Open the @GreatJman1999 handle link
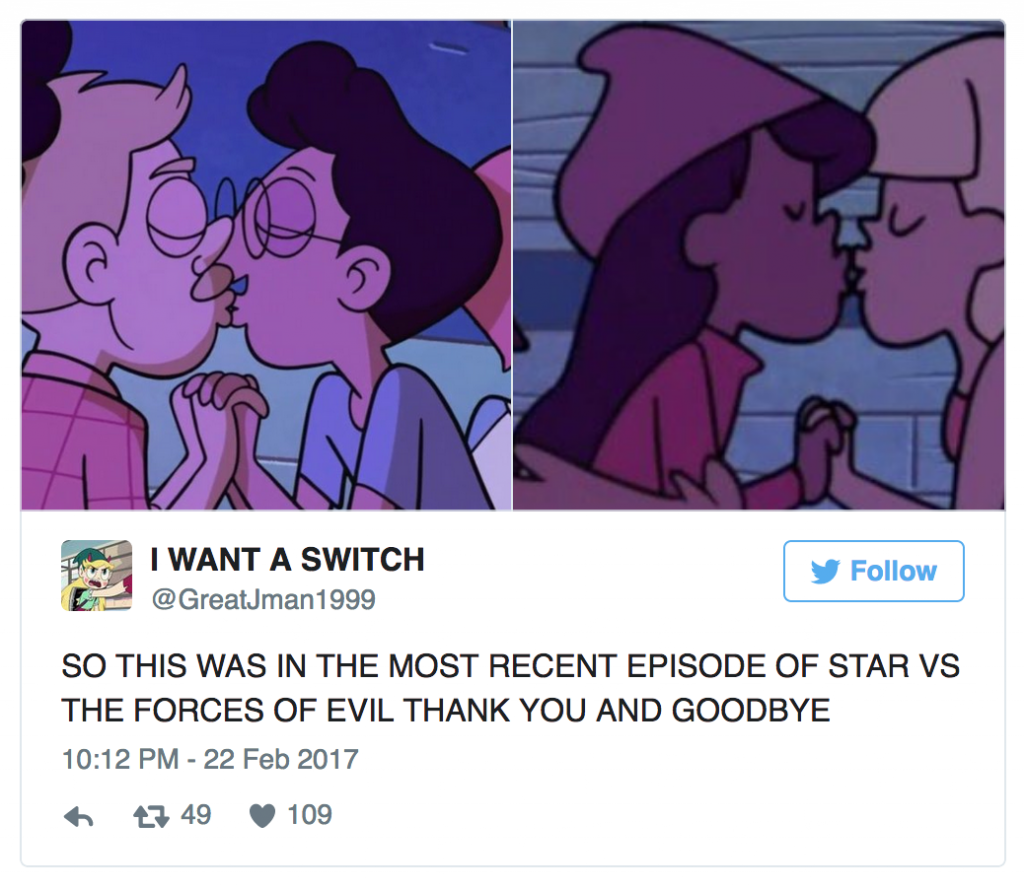 264,600
